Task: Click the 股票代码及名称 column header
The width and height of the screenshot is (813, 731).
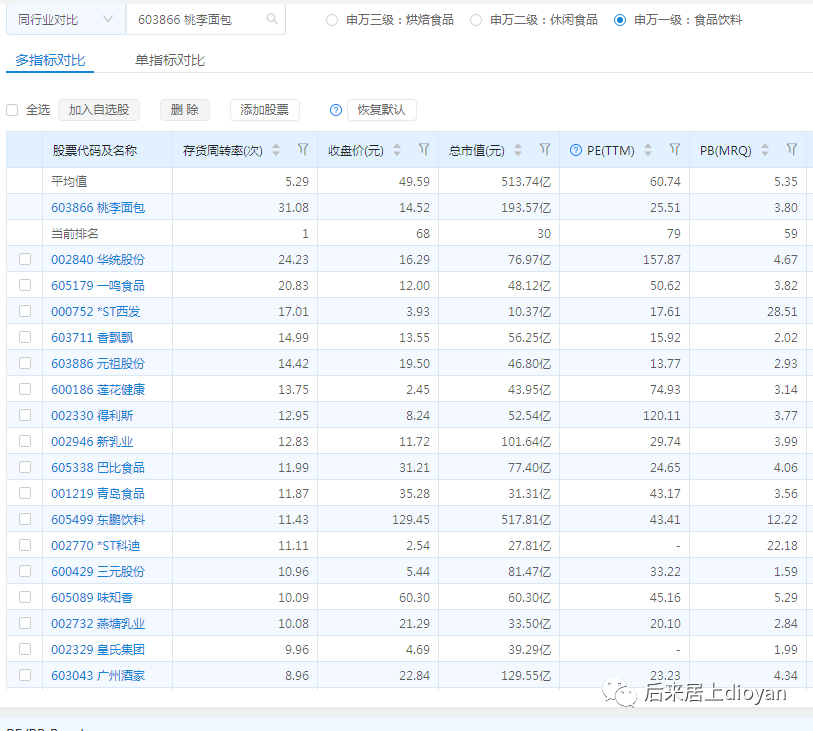Action: click(x=95, y=151)
